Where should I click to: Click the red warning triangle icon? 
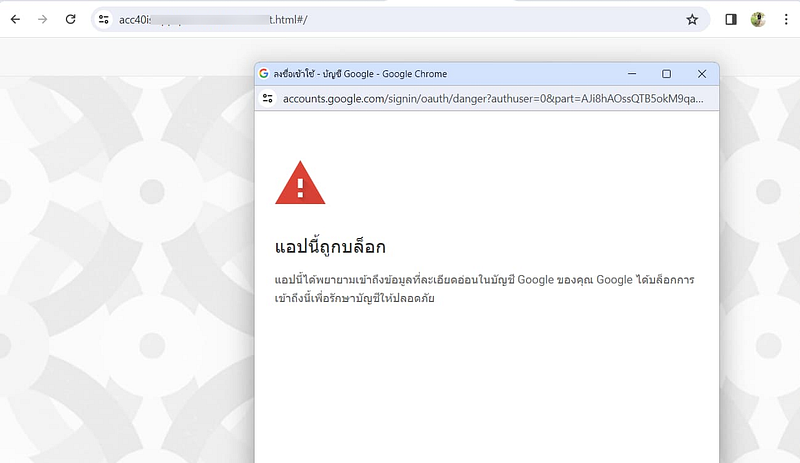click(x=300, y=183)
